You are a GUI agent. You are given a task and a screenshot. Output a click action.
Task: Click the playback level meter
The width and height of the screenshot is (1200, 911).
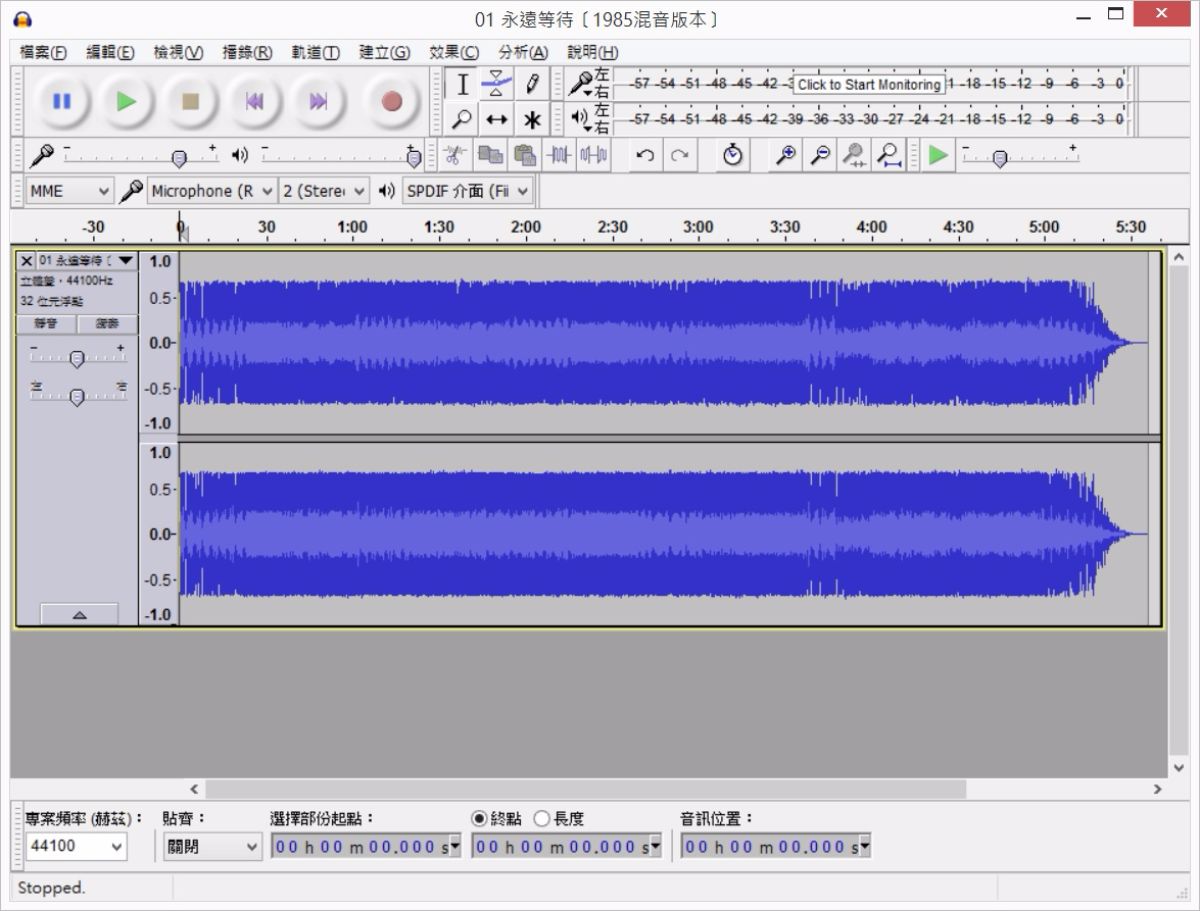[x=869, y=119]
